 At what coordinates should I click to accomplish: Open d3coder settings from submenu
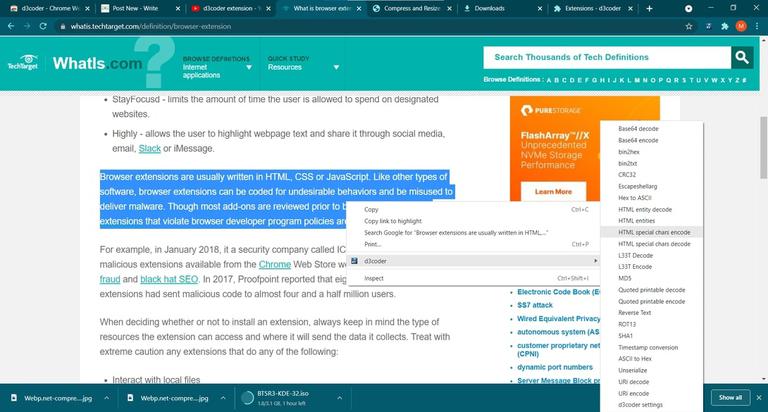click(x=651, y=405)
